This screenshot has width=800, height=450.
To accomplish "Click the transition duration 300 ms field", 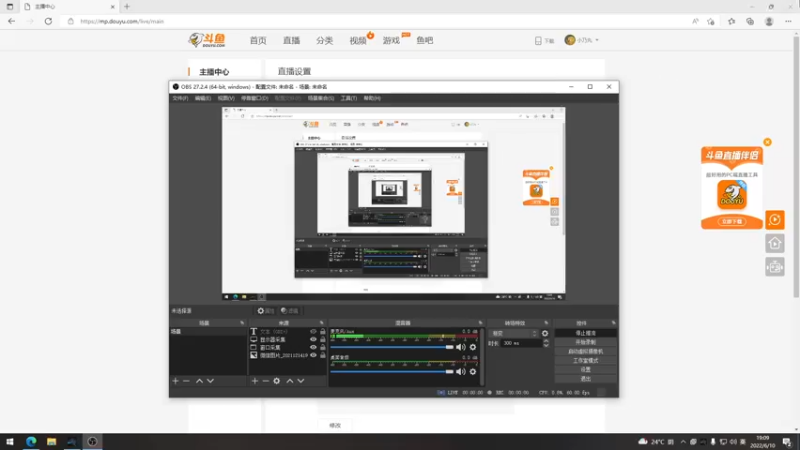I will coord(520,343).
